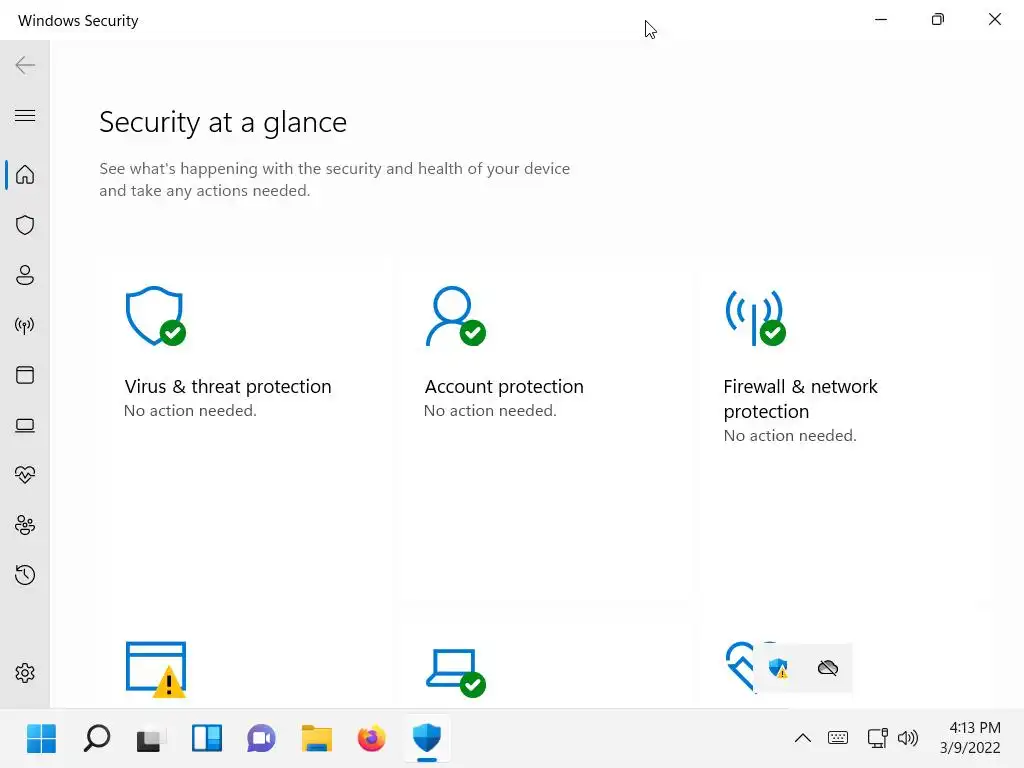
Task: Open Account protection heading
Action: (504, 387)
